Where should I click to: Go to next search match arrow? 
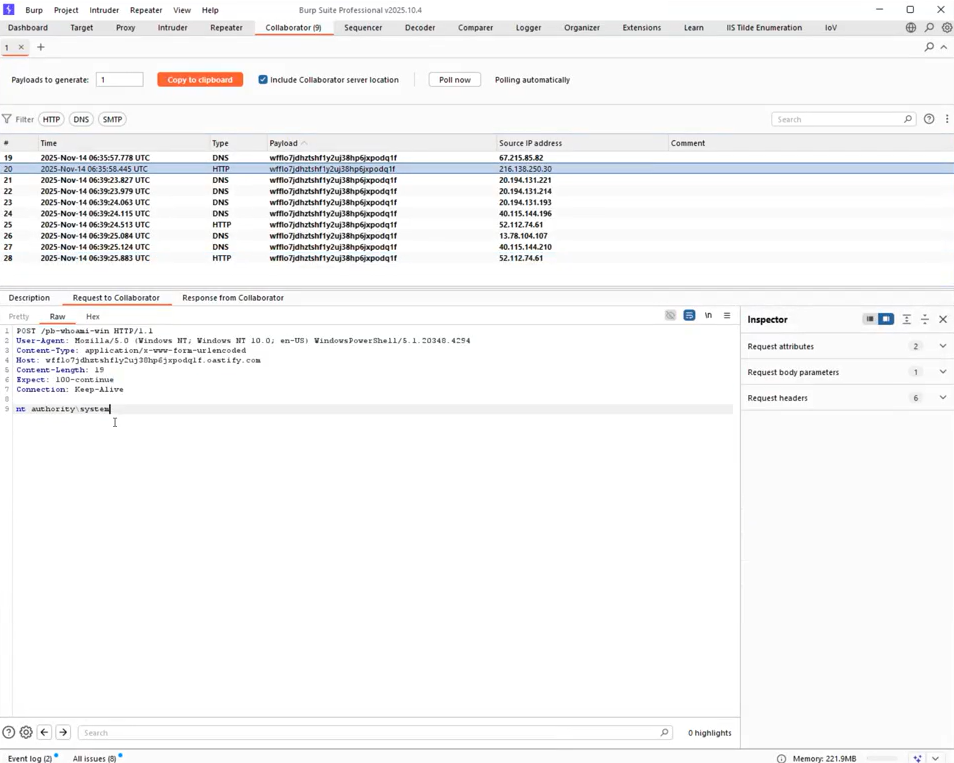coord(63,733)
